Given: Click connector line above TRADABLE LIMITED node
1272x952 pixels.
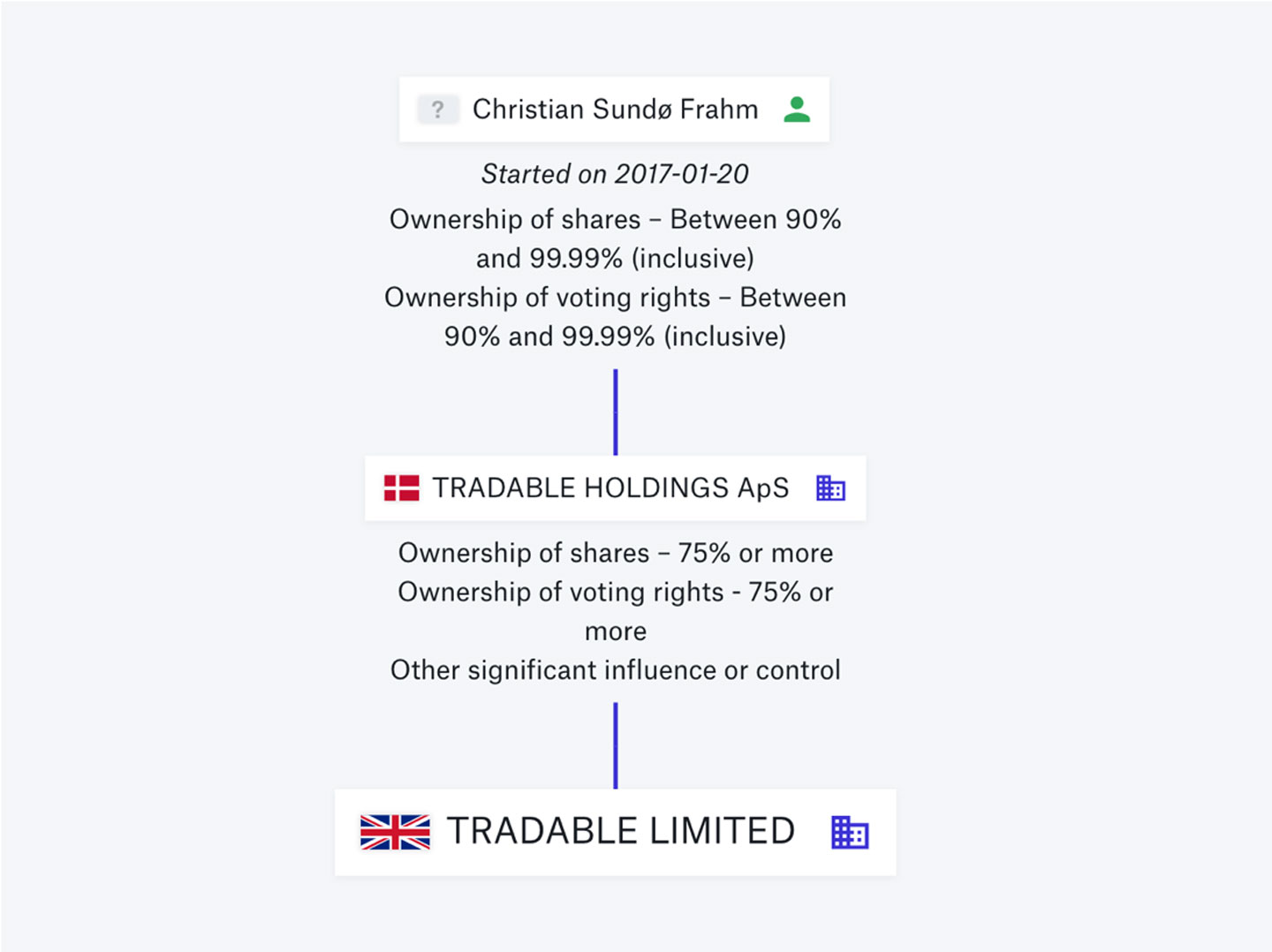Looking at the screenshot, I should click(616, 745).
